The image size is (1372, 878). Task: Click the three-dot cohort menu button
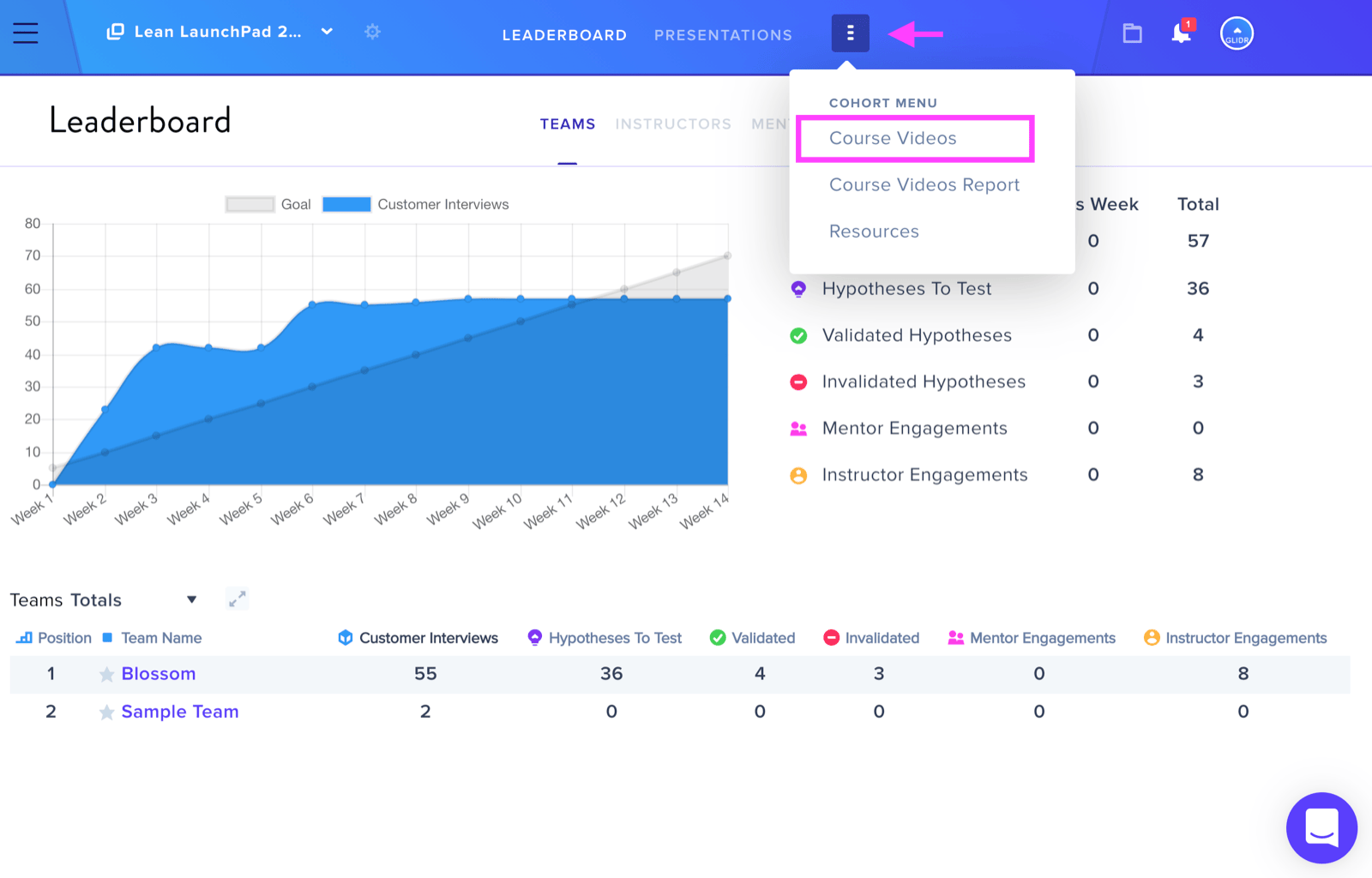850,33
